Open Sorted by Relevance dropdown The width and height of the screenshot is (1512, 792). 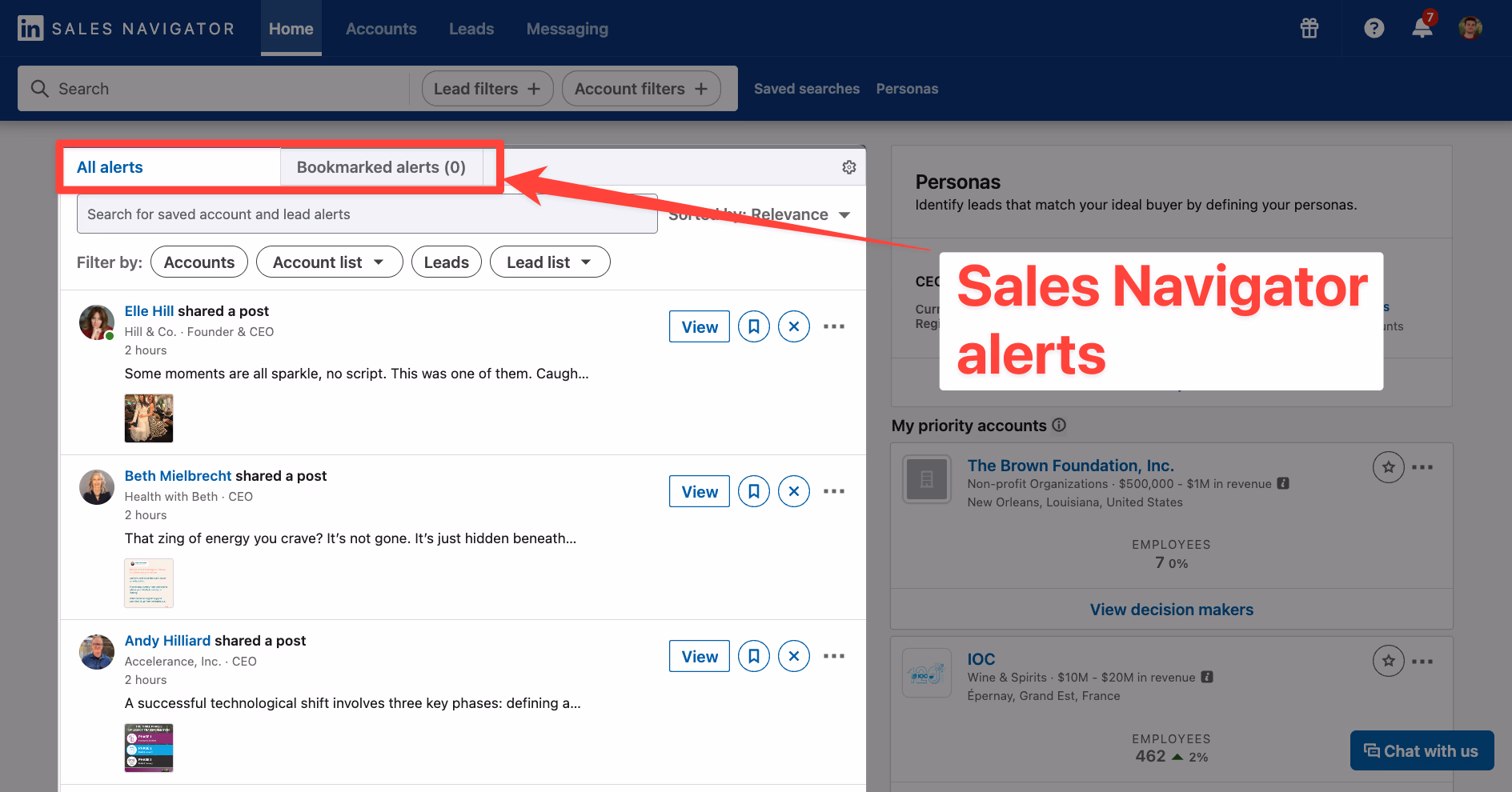[x=760, y=214]
